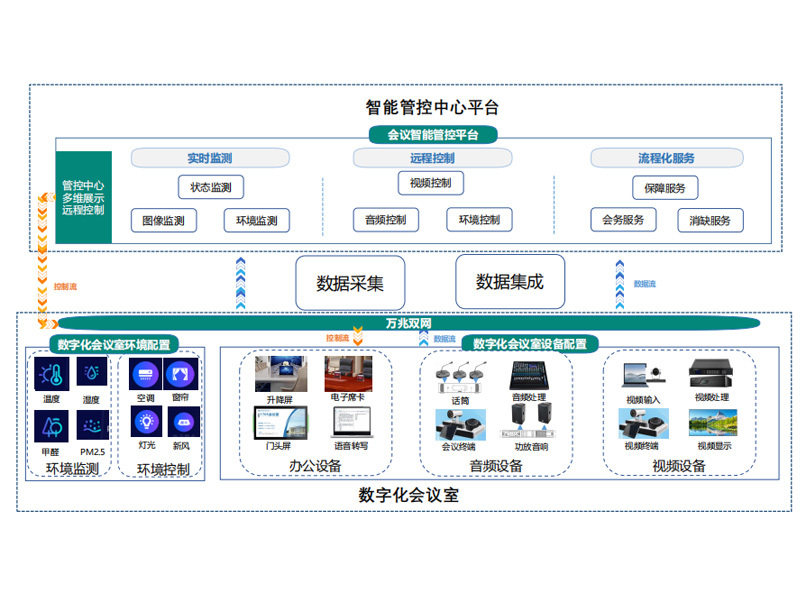
Task: Select the 音频处理 mixer console image
Action: (530, 376)
